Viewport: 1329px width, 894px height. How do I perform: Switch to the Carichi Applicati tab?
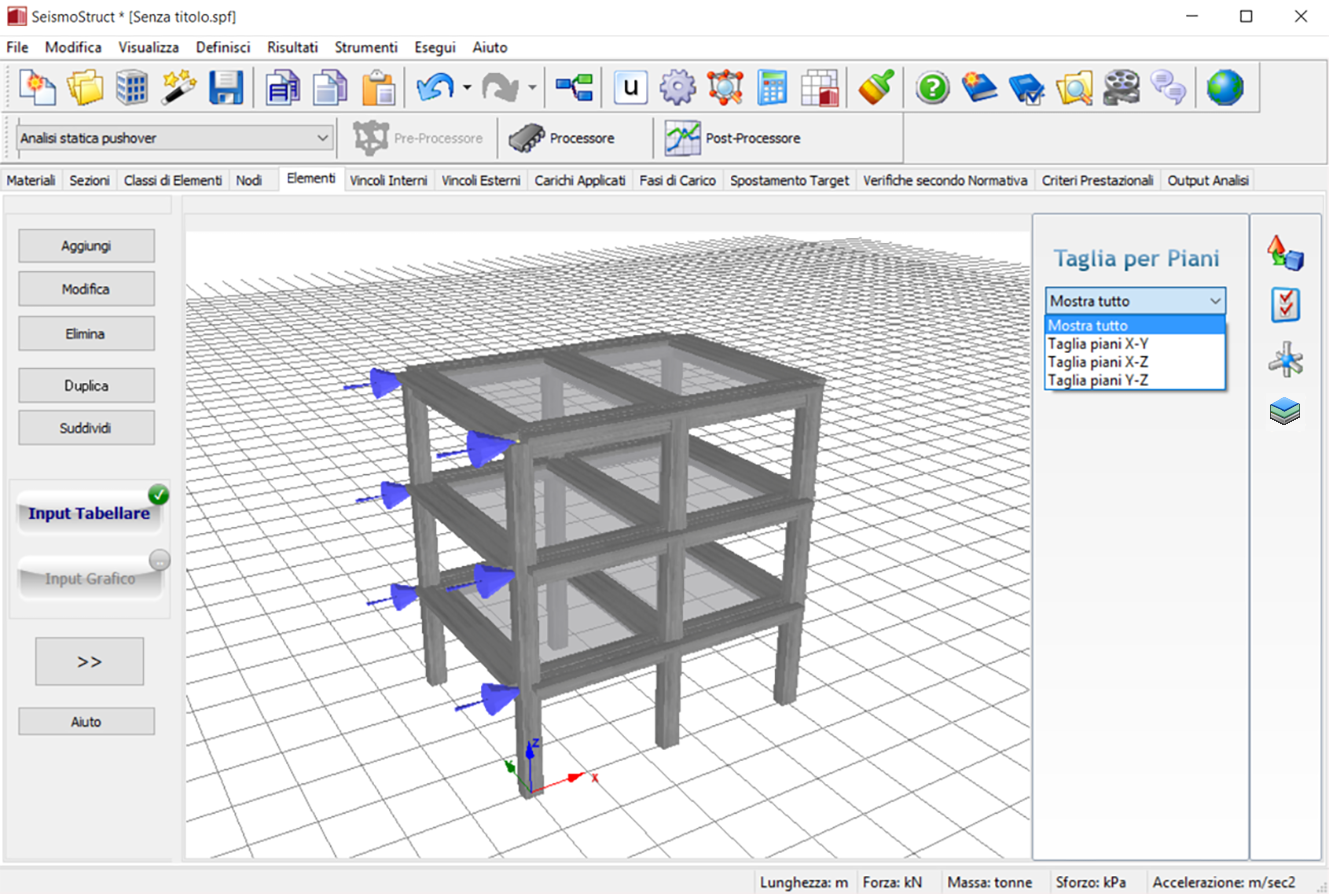pos(580,181)
